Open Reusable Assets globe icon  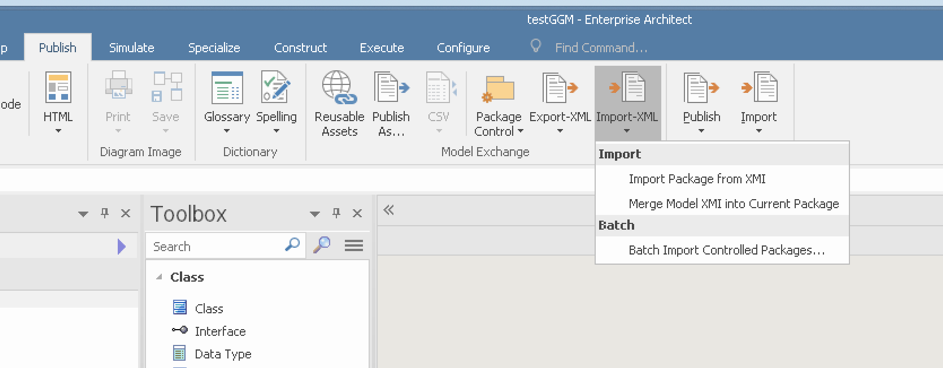click(339, 87)
